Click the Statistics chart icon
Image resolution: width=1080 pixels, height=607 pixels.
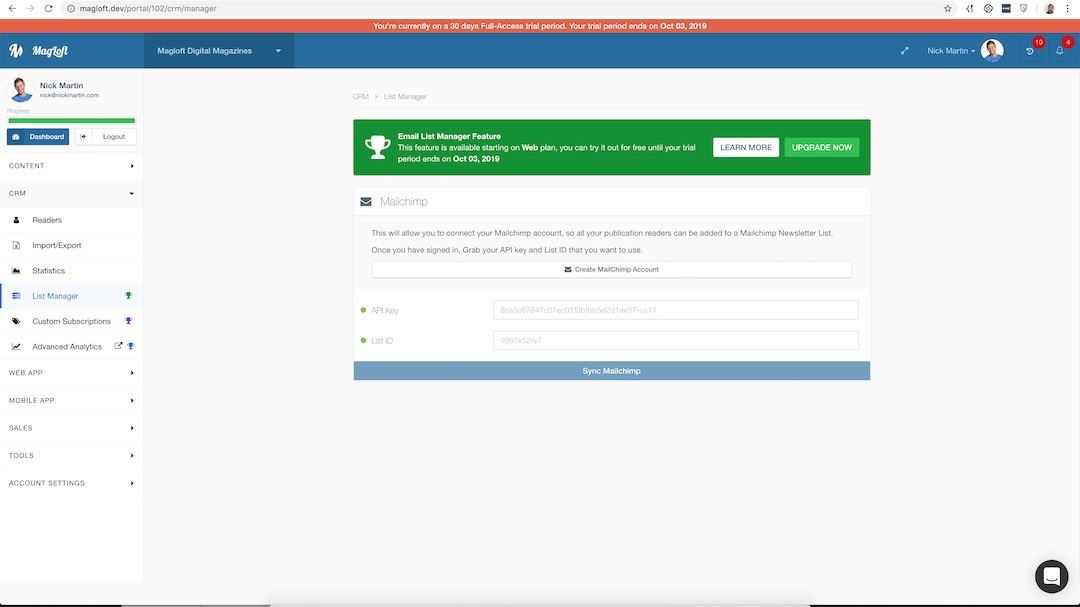(x=17, y=271)
